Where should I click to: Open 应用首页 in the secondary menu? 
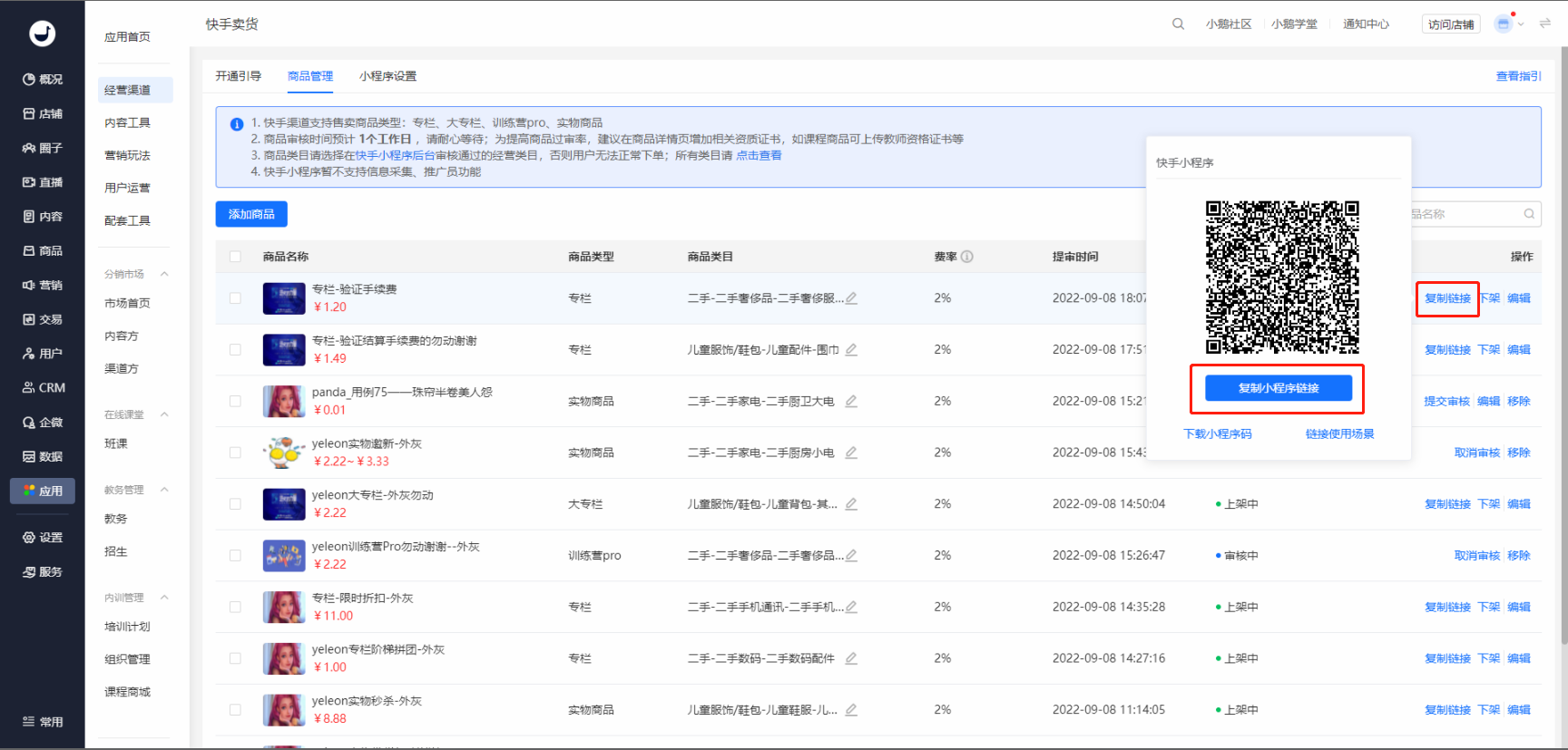(x=127, y=37)
